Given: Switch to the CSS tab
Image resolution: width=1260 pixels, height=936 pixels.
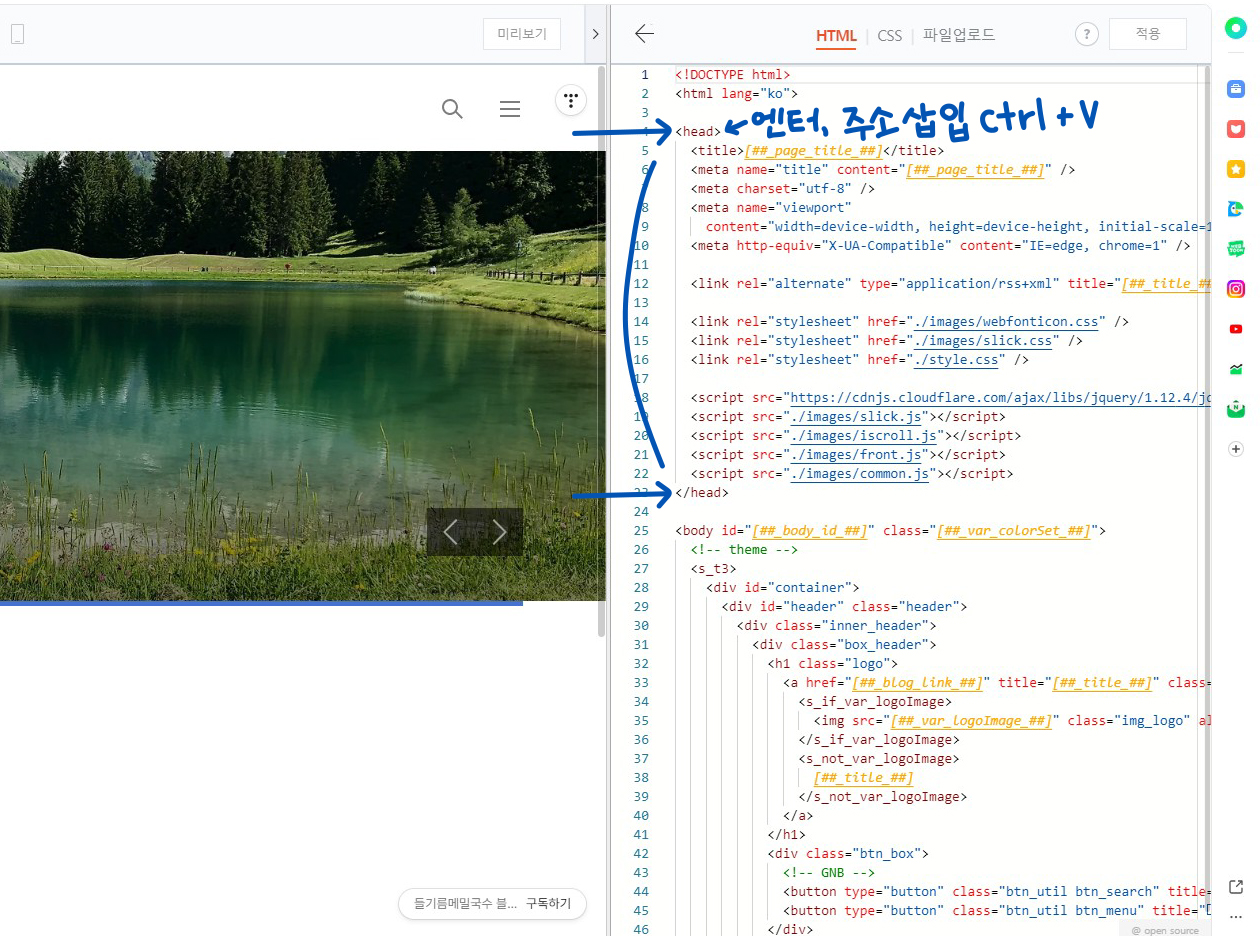Looking at the screenshot, I should [x=890, y=36].
